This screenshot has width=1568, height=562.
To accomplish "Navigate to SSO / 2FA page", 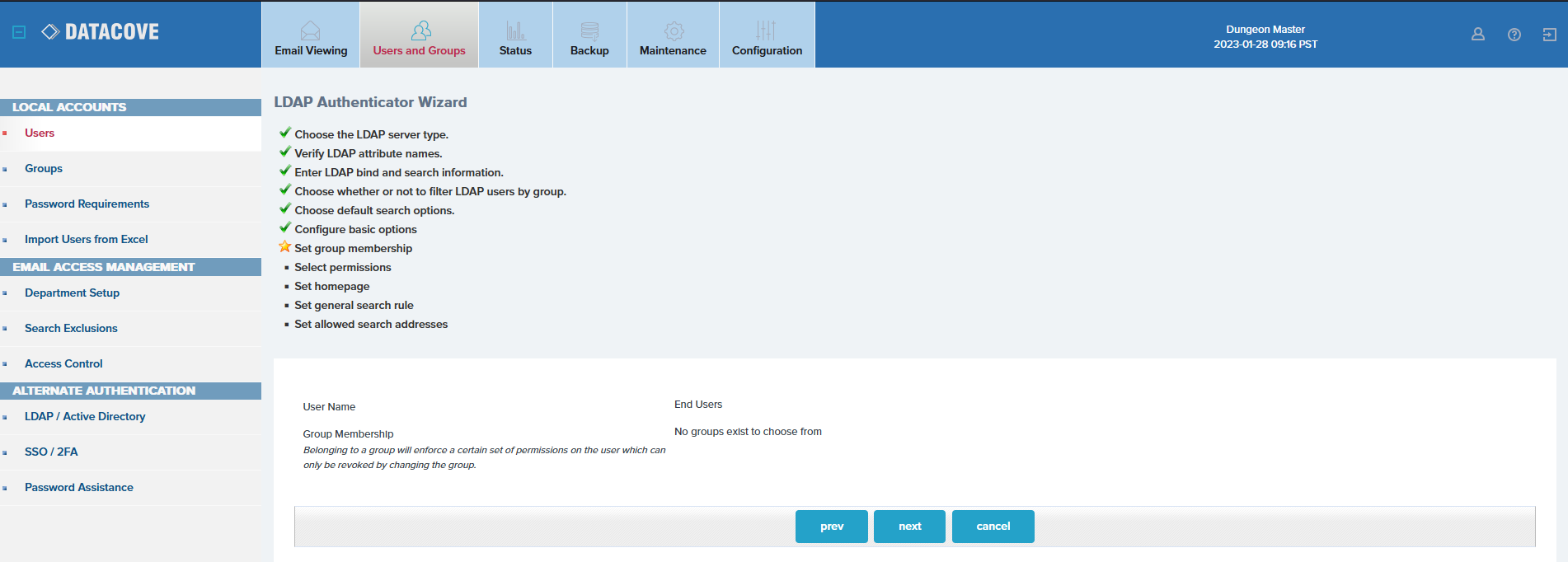I will [51, 452].
